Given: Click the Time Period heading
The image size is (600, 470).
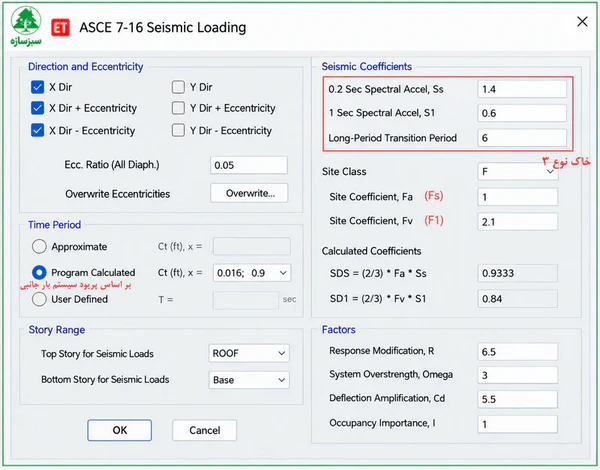Looking at the screenshot, I should (54, 225).
